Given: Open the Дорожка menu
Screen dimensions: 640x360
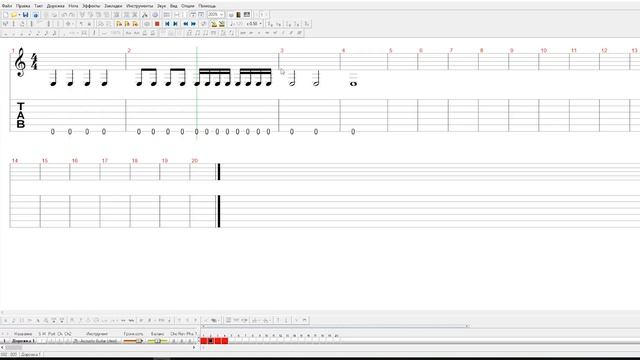Looking at the screenshot, I should [56, 6].
